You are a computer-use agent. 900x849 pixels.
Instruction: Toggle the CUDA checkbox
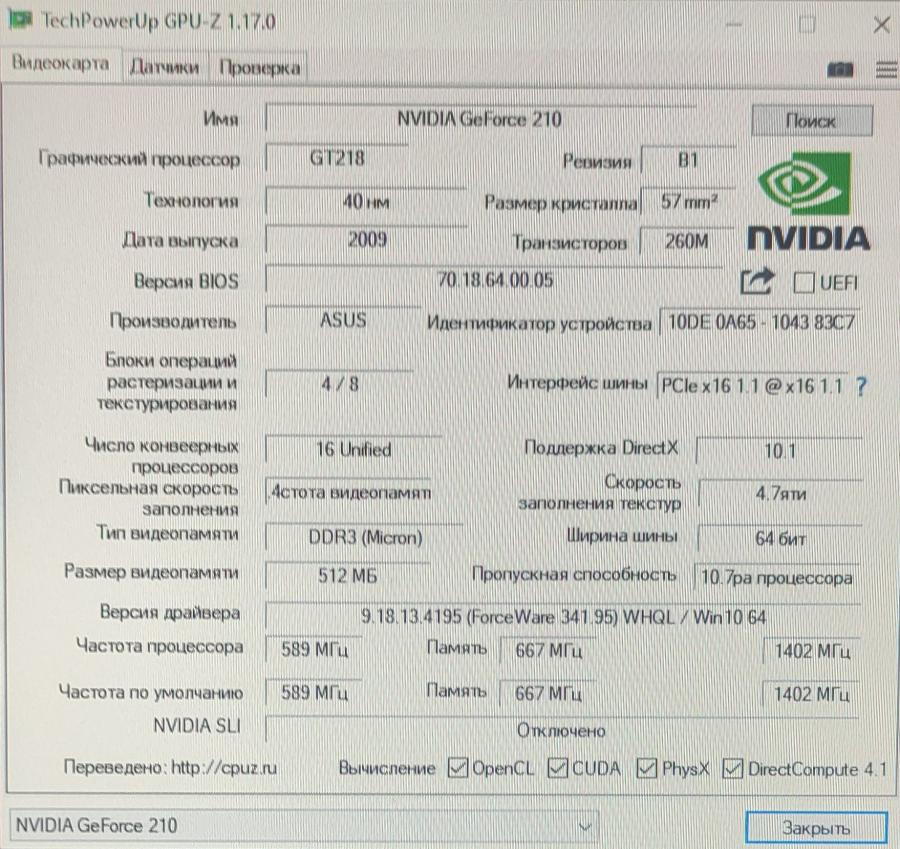(x=557, y=768)
